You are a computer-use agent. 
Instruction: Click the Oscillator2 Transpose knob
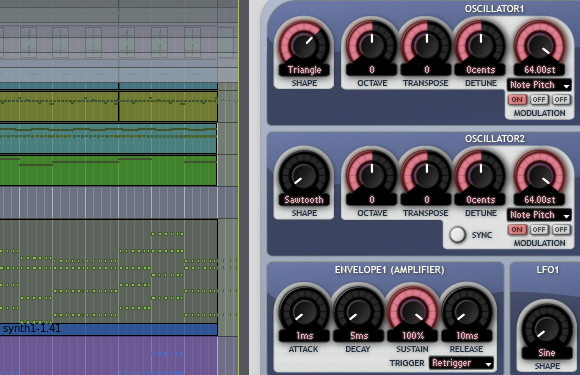click(x=426, y=175)
